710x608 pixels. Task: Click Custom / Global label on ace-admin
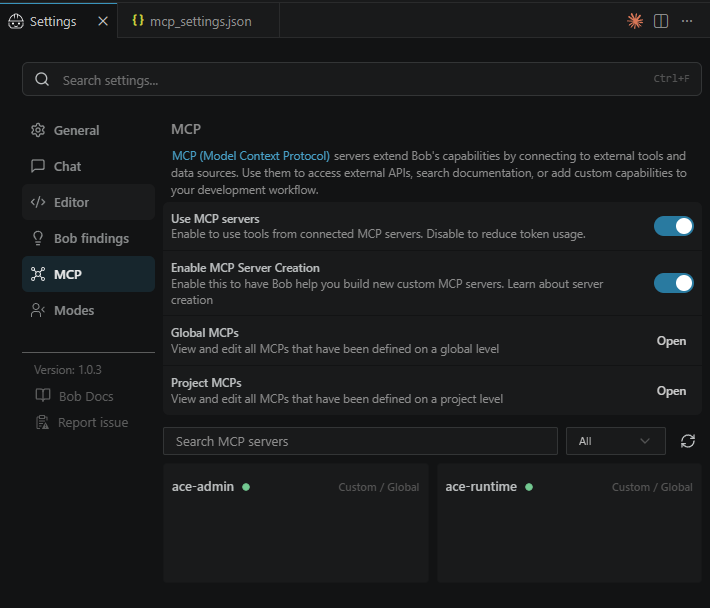379,487
